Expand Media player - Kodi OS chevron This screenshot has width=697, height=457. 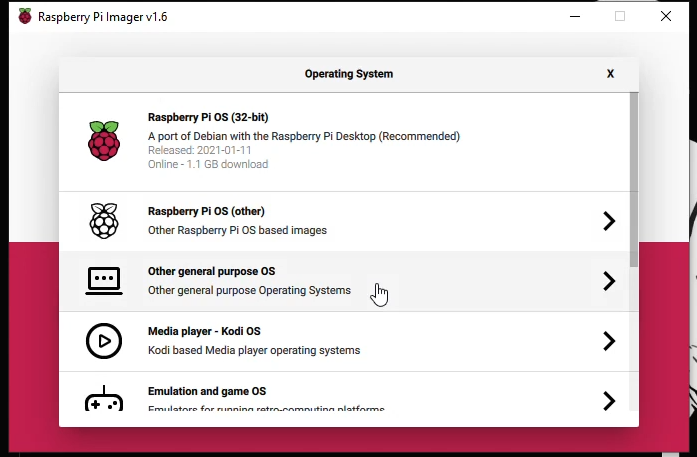(609, 341)
